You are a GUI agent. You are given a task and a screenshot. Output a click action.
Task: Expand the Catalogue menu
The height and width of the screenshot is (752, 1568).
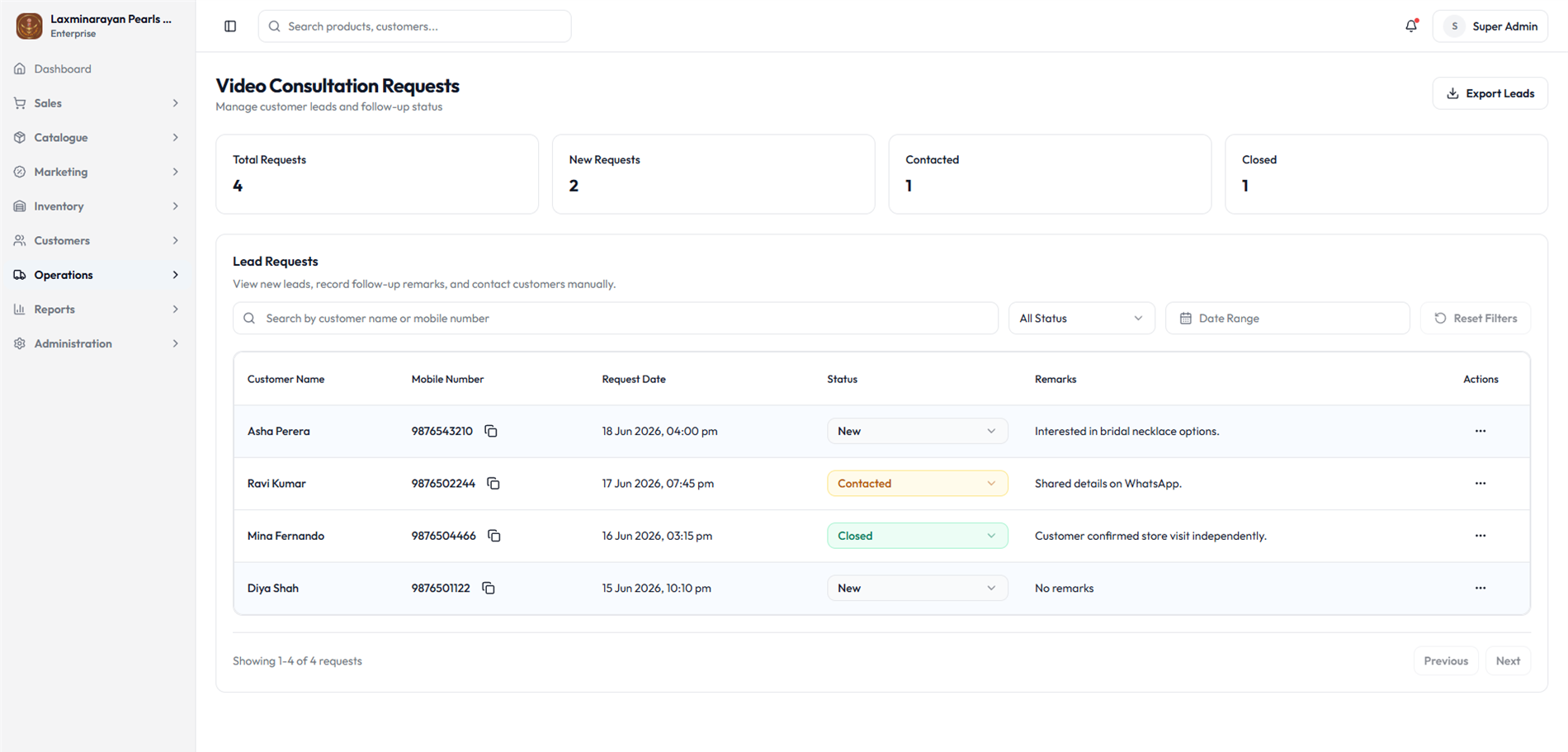pyautogui.click(x=97, y=138)
